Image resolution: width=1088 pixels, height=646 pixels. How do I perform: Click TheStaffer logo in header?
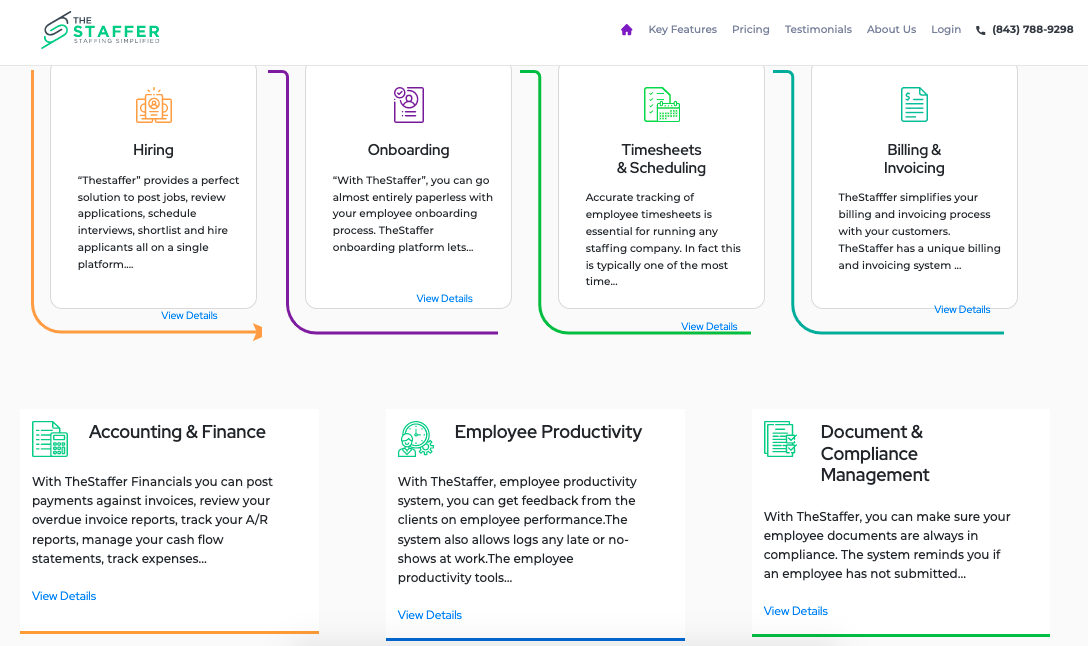(101, 30)
